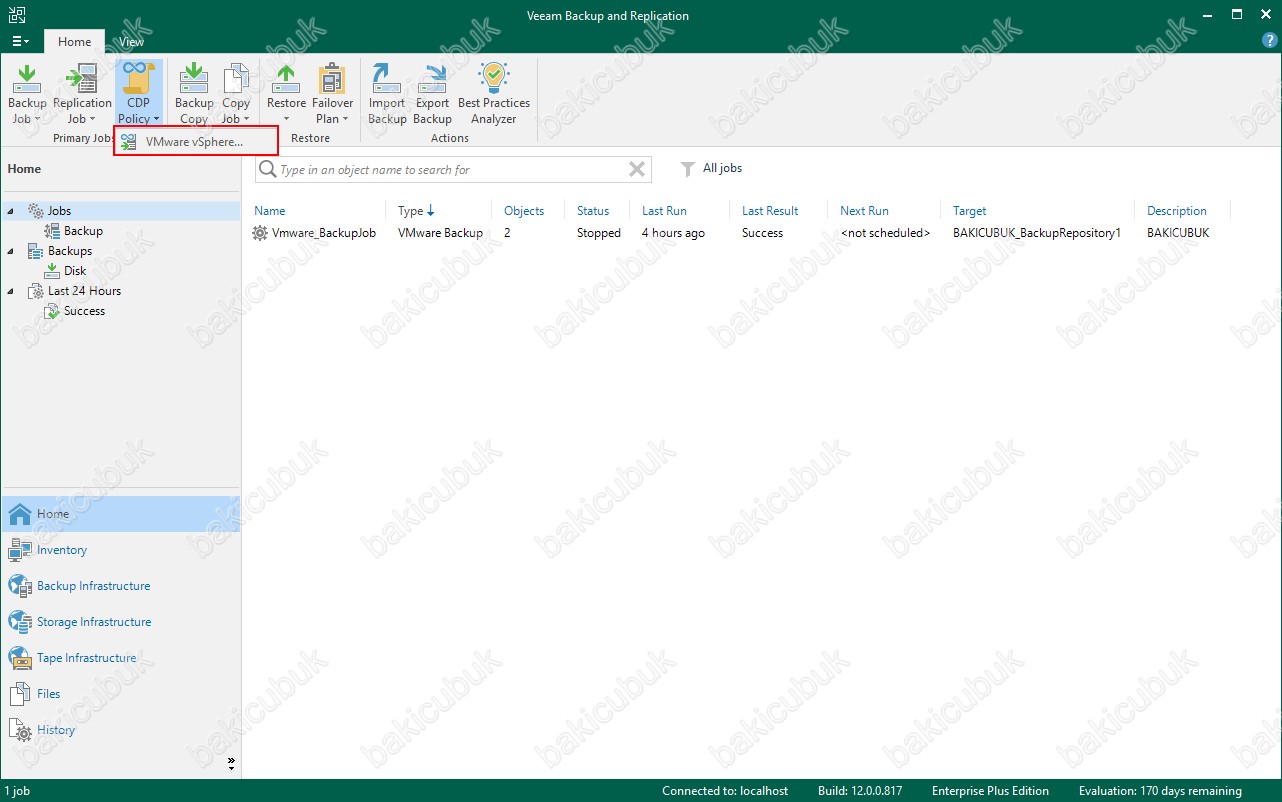Sort by the Target column header
The width and height of the screenshot is (1282, 802).
969,211
